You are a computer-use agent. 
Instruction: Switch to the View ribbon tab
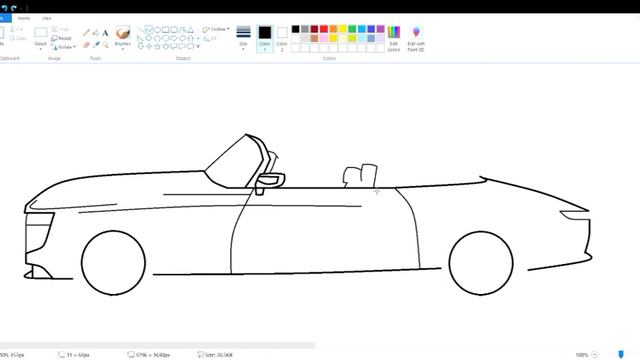click(x=47, y=18)
